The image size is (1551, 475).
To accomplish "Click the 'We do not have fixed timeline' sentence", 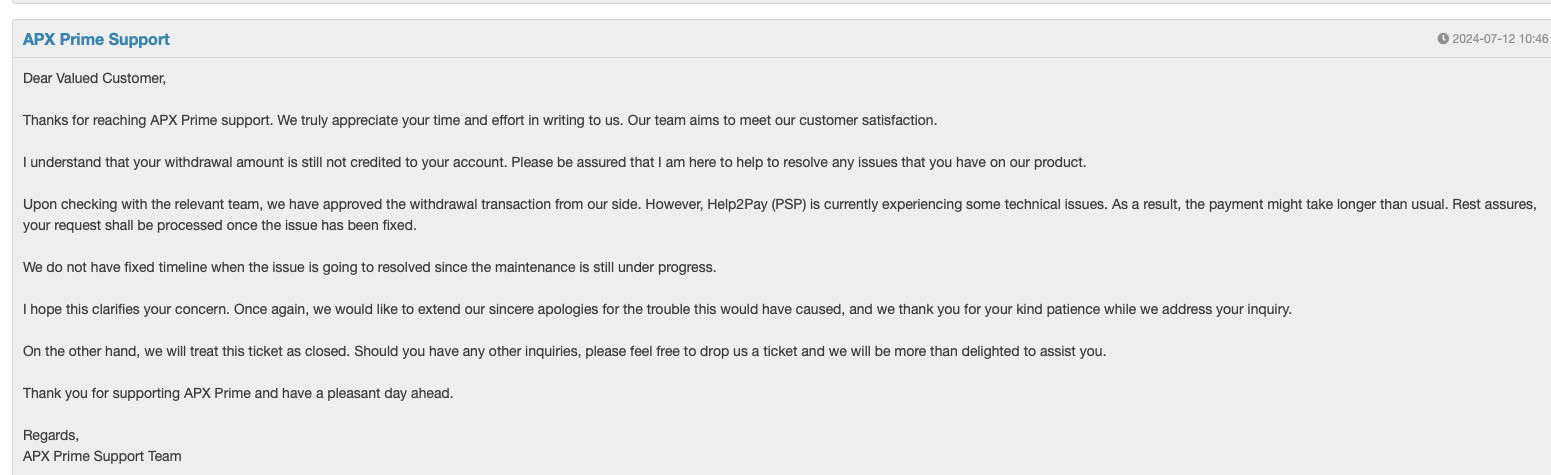I will (370, 267).
